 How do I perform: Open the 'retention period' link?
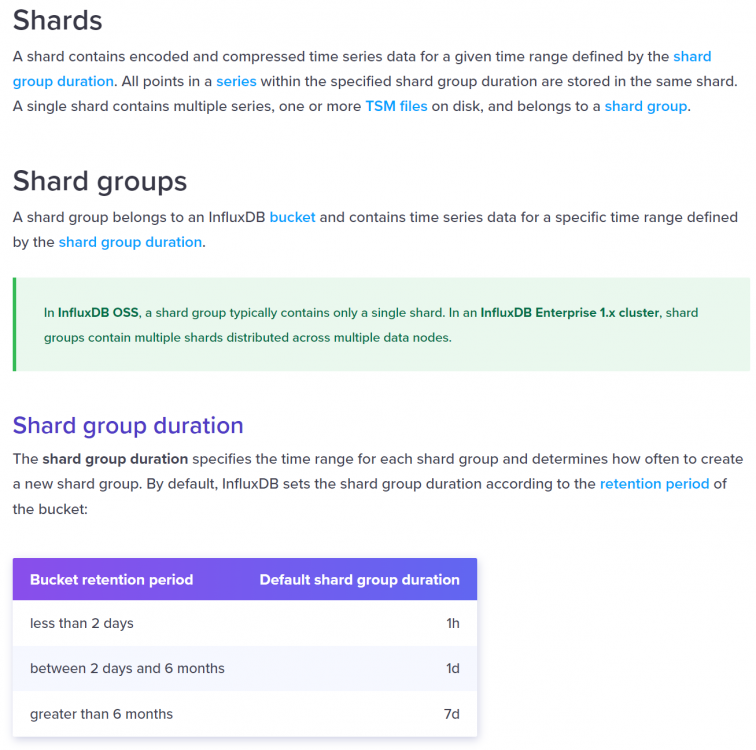[x=654, y=483]
